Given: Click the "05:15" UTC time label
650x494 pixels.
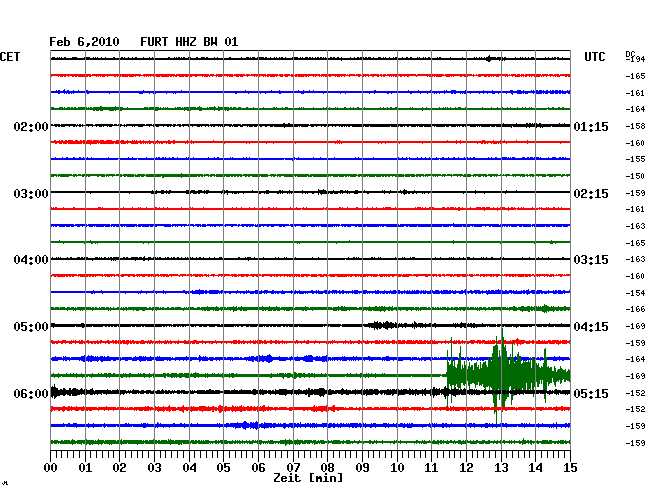Looking at the screenshot, I should [x=591, y=393].
